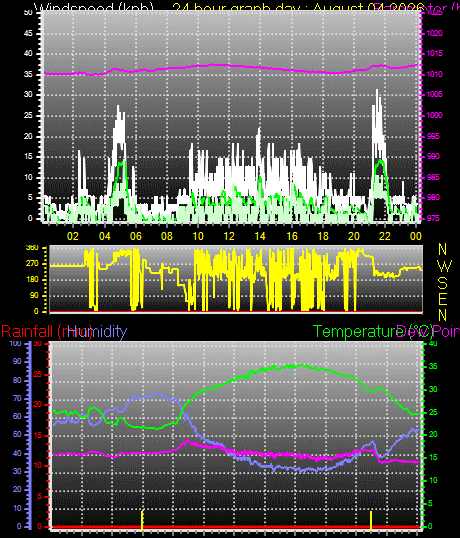Click the 990 barometer axis value
This screenshot has width=460, height=538.
[x=433, y=156]
